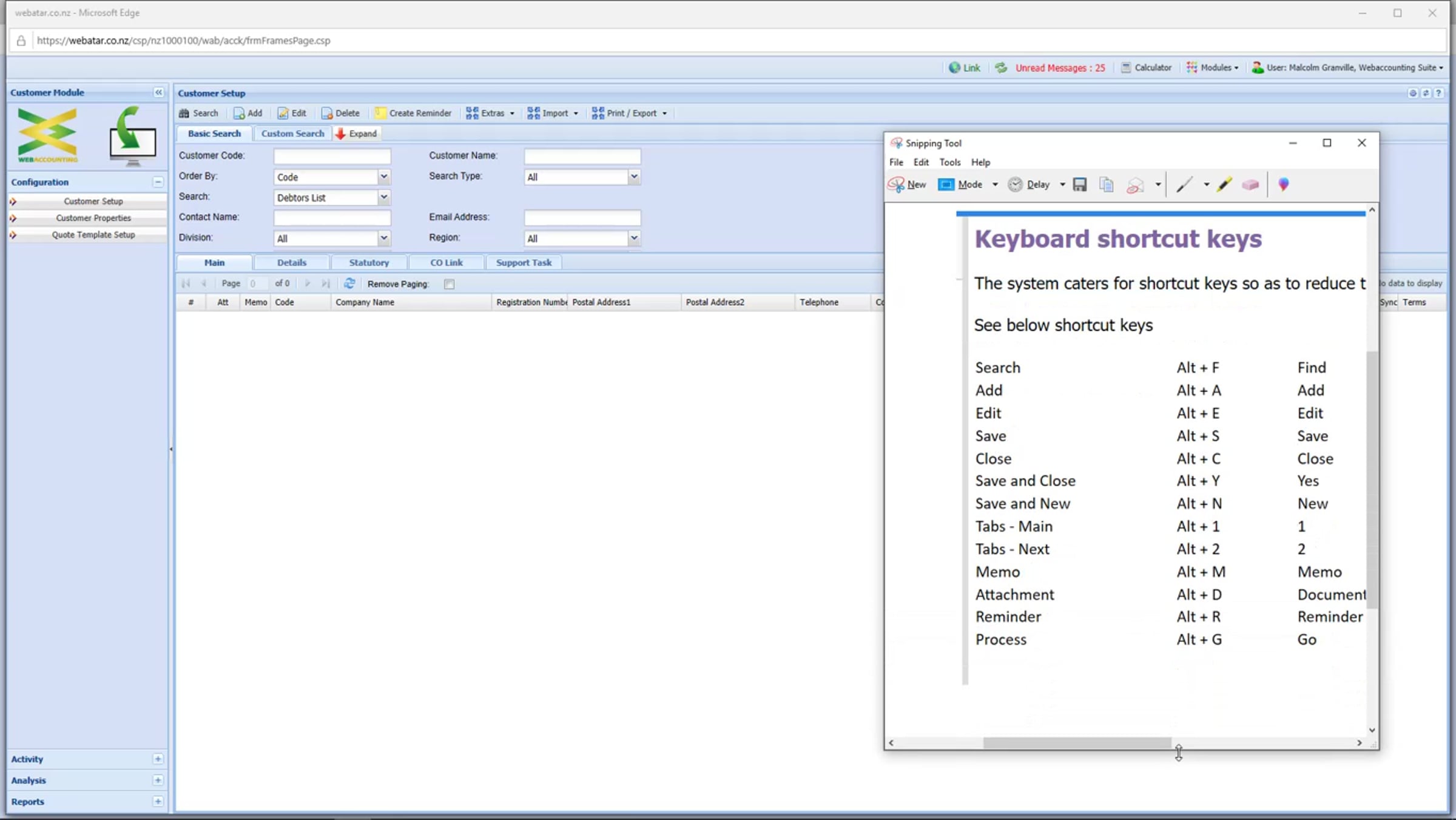Collapse the Configuration section
Screen dimensions: 1456x820
pos(158,182)
